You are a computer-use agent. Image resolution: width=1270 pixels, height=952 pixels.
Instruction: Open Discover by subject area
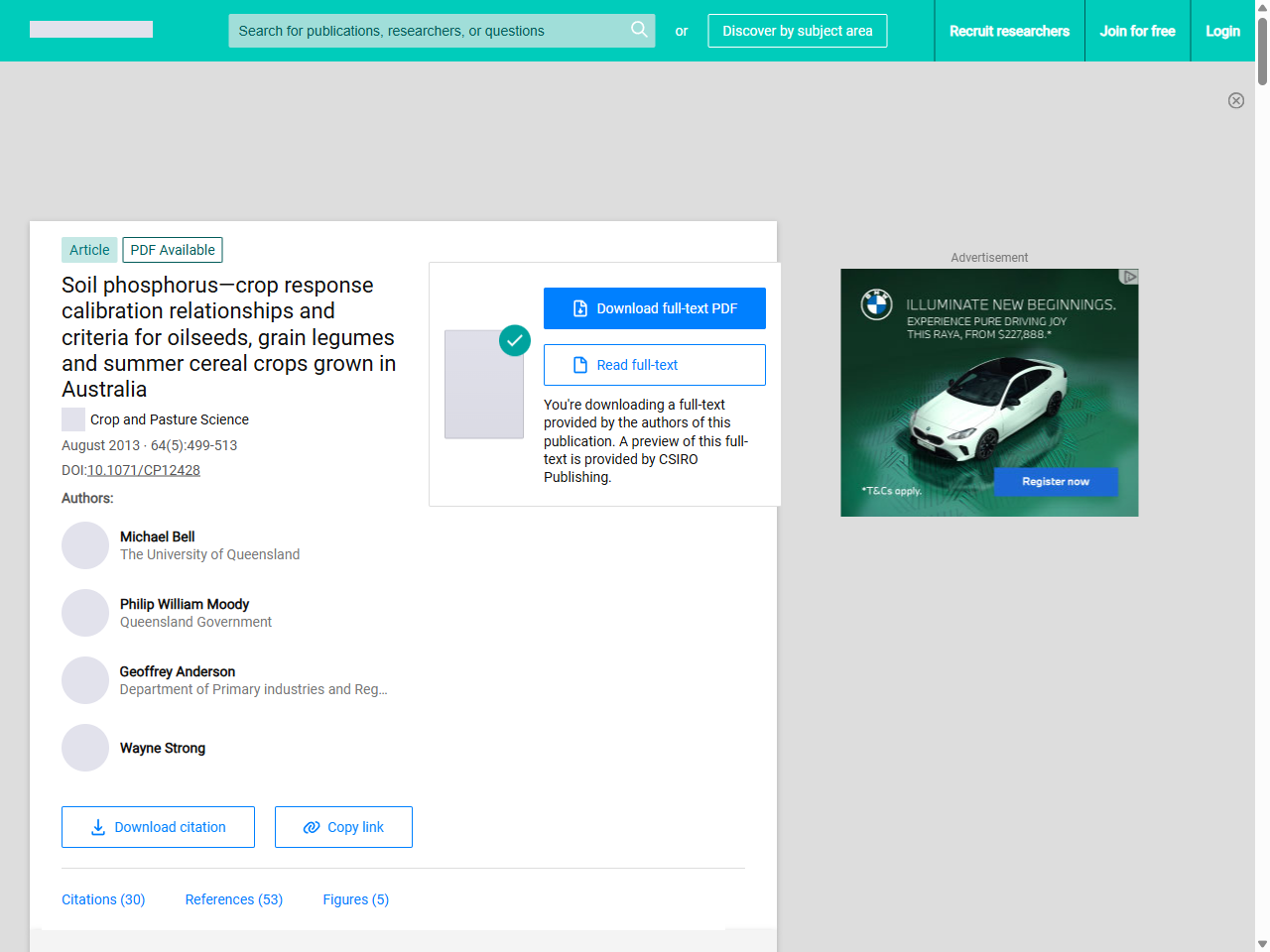[797, 31]
